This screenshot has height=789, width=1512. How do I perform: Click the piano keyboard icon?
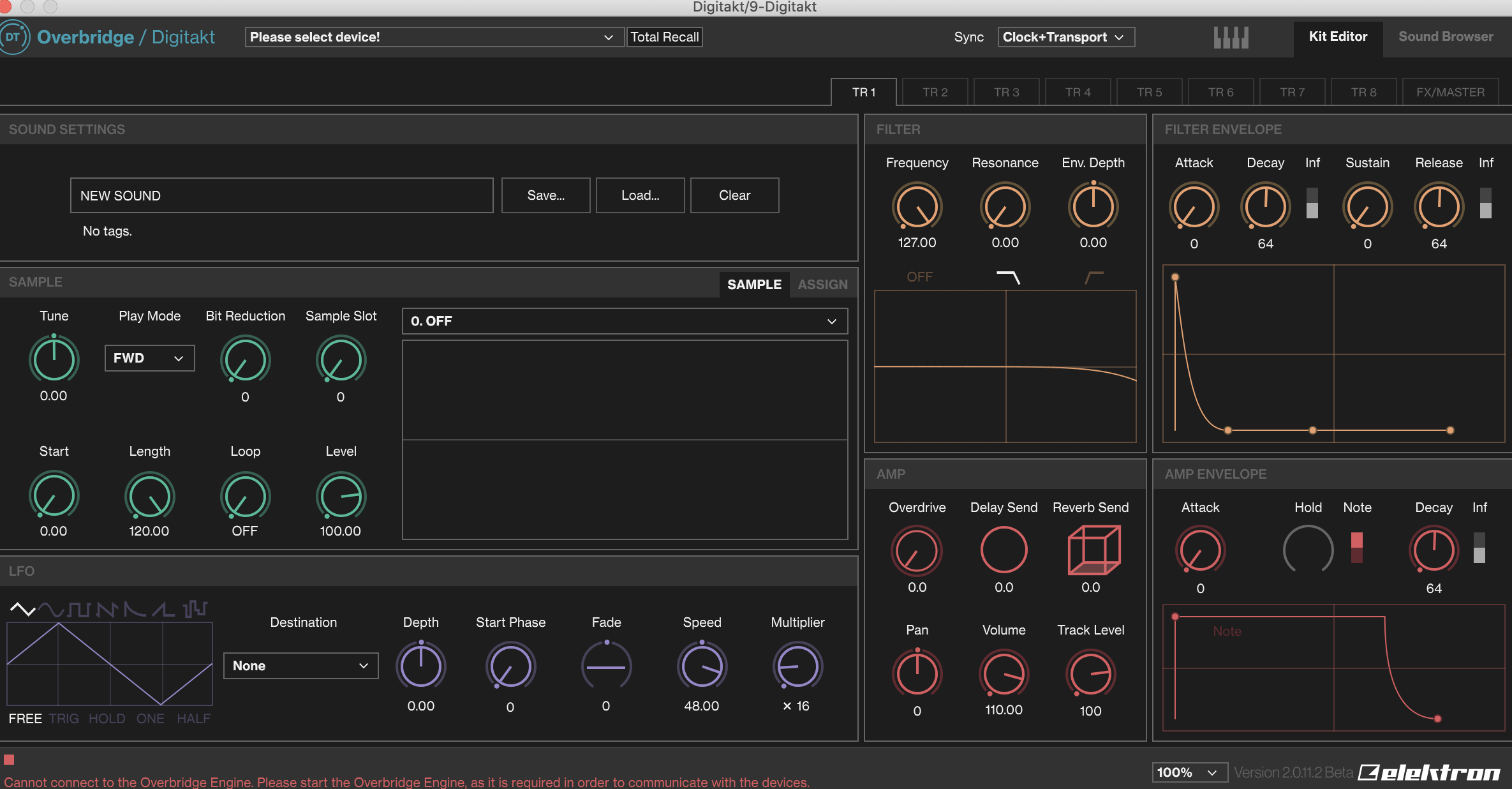pyautogui.click(x=1231, y=37)
